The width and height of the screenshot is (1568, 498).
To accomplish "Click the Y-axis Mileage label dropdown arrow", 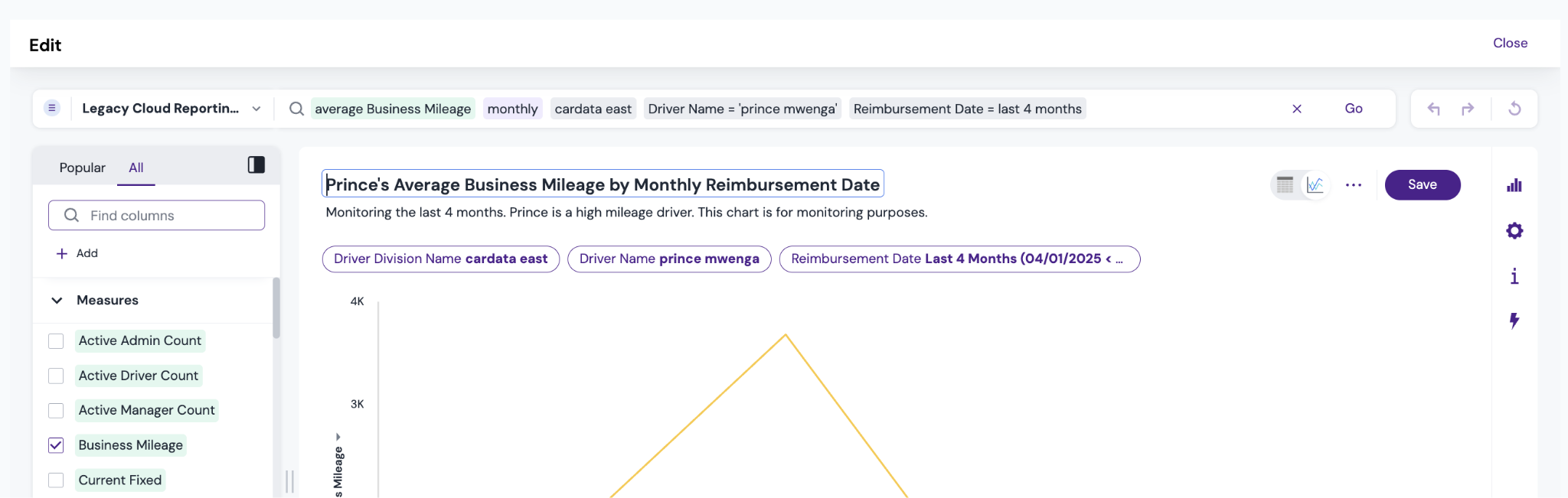I will [x=338, y=438].
